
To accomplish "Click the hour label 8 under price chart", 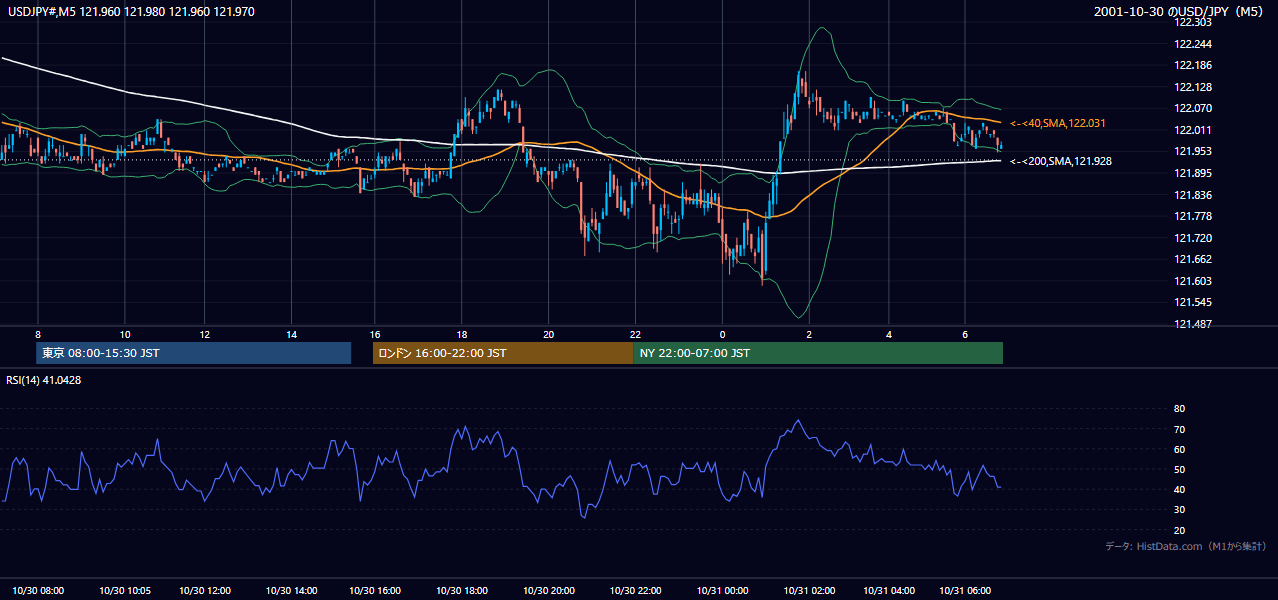I will point(38,334).
